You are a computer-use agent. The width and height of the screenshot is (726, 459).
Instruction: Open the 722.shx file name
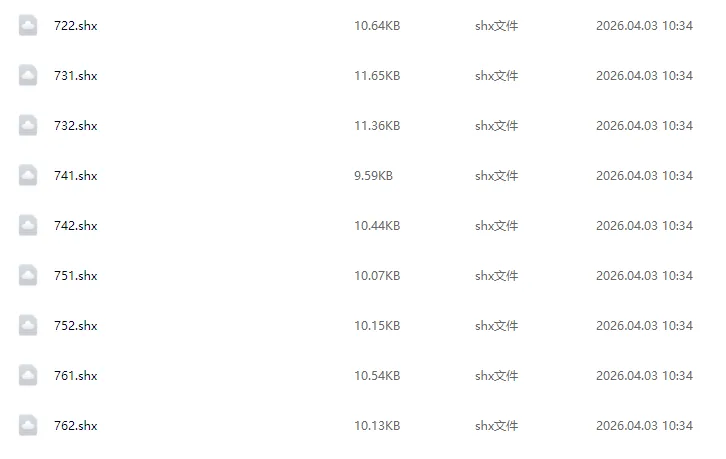[75, 26]
